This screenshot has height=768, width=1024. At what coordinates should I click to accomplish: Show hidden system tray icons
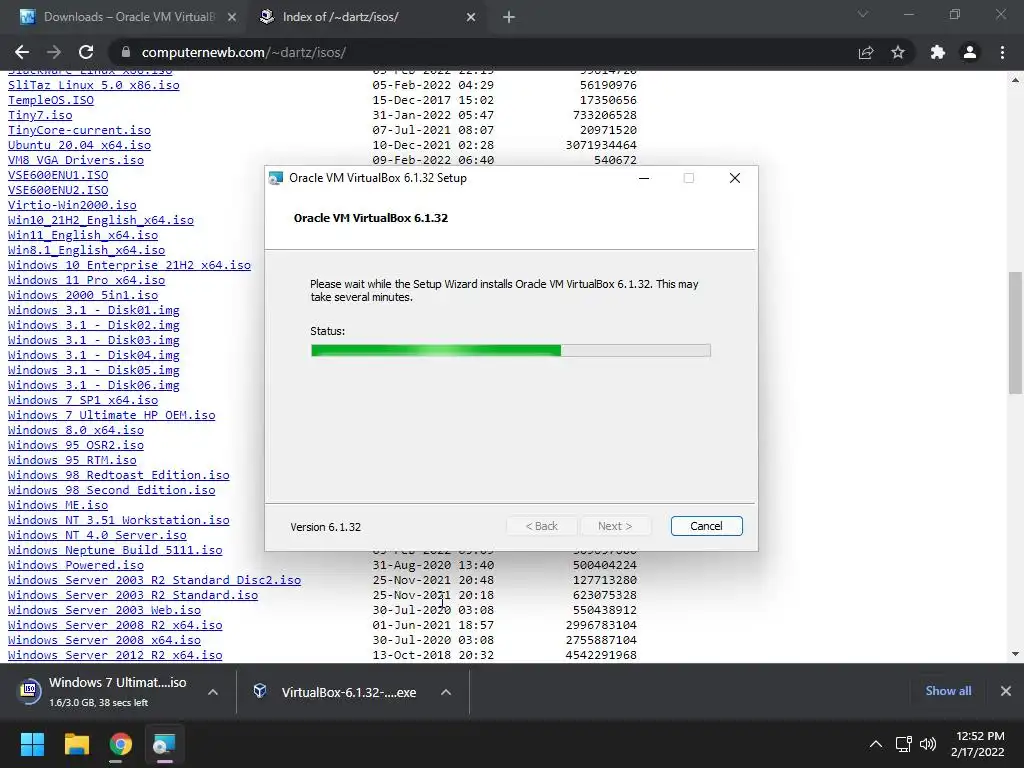pos(876,744)
